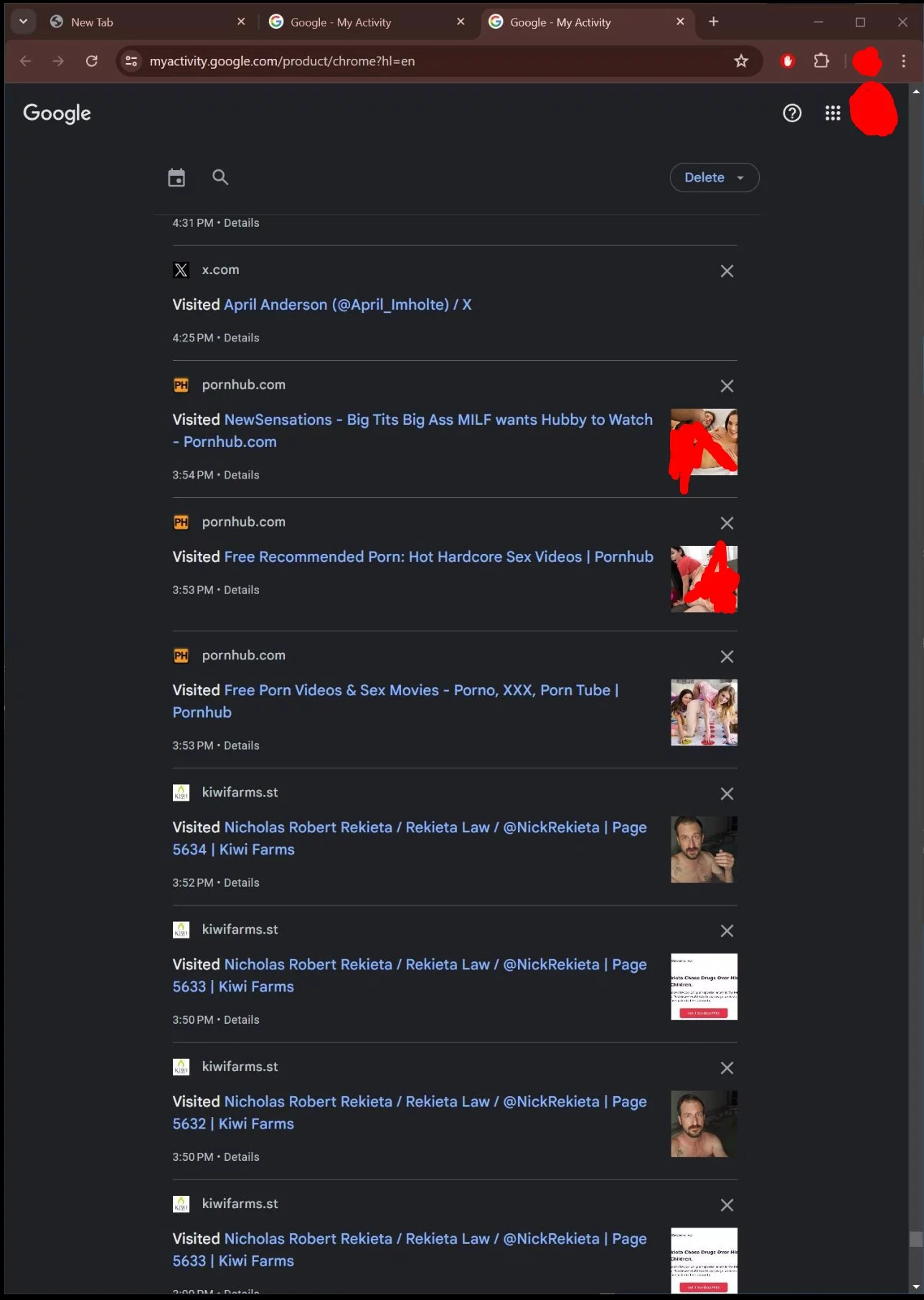Viewport: 924px width, 1300px height.
Task: Click the kiwifarms.st domain text above Page 5634
Action: pos(240,792)
